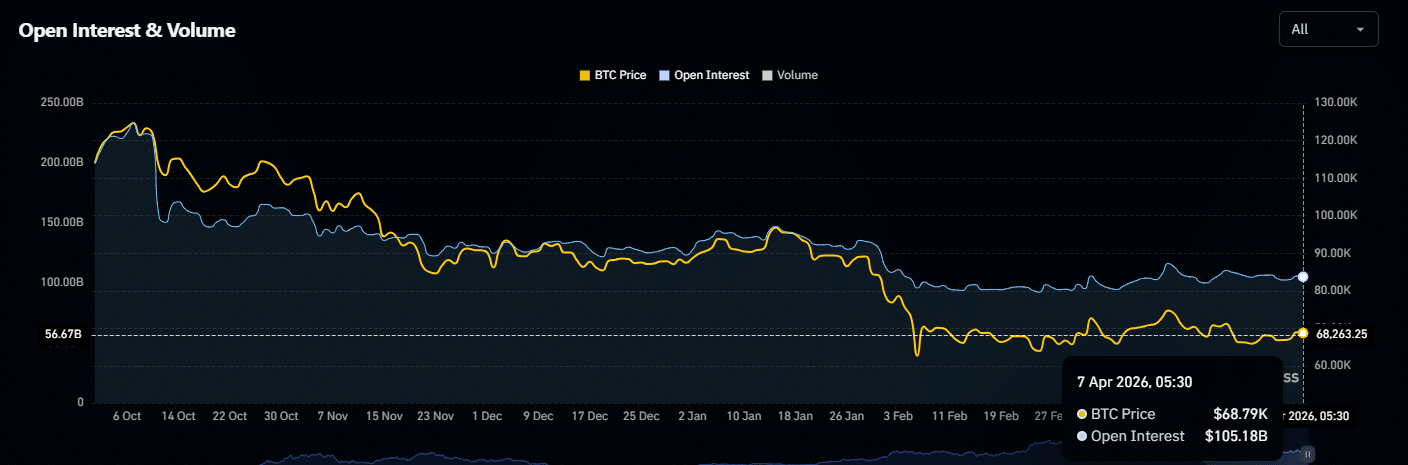Click the 18 Jan date axis label
The height and width of the screenshot is (465, 1408).
tap(796, 416)
